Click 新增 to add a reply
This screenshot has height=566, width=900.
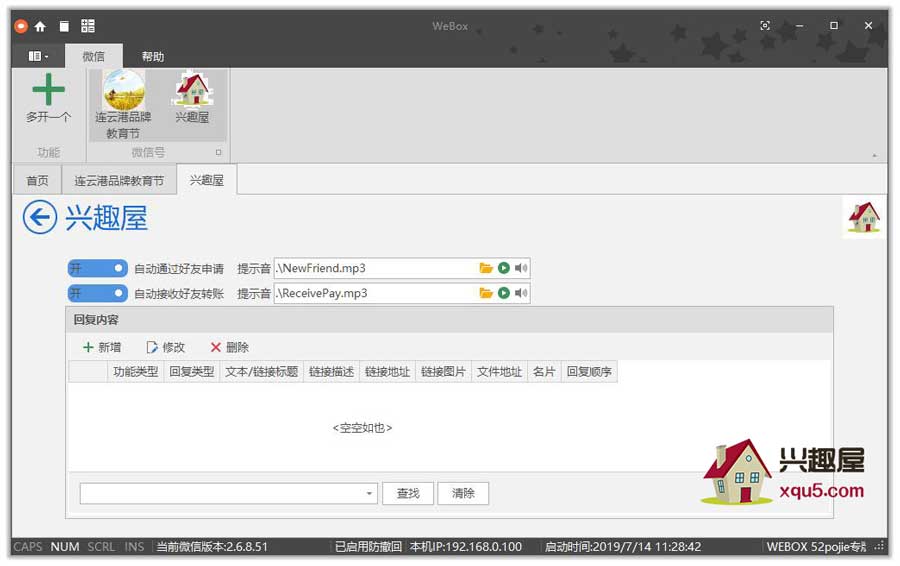point(102,347)
